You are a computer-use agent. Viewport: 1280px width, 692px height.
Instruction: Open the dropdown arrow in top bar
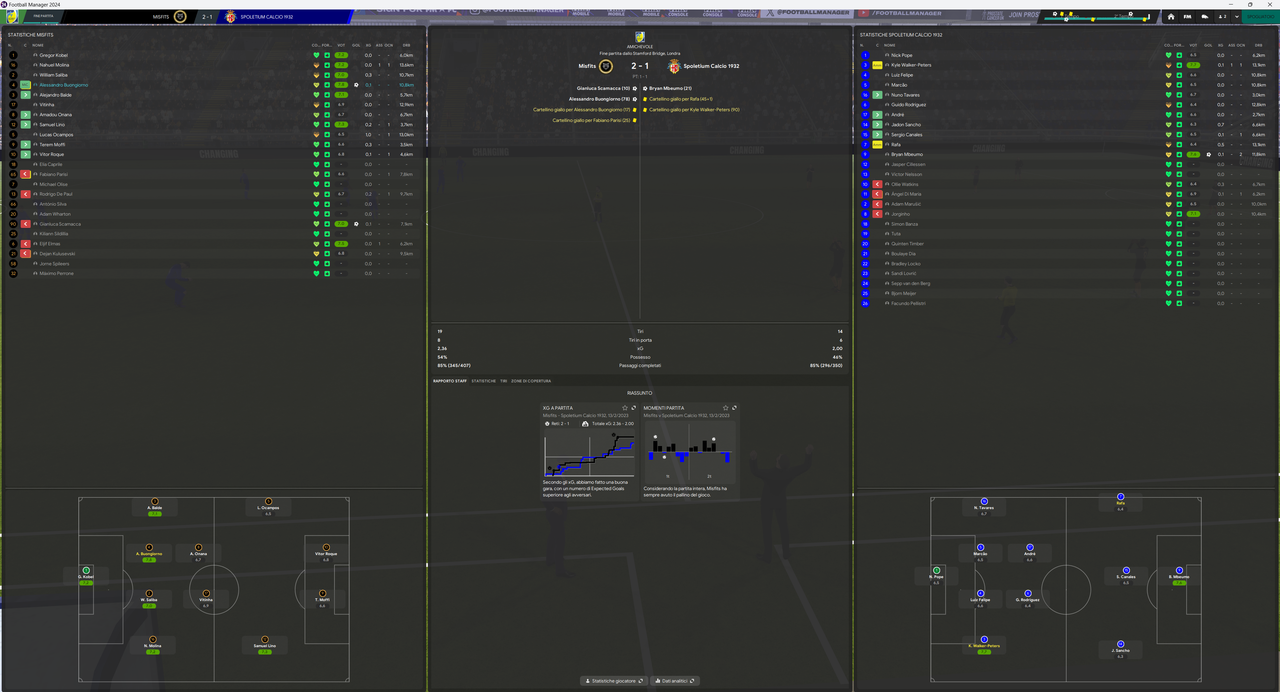[x=1236, y=17]
